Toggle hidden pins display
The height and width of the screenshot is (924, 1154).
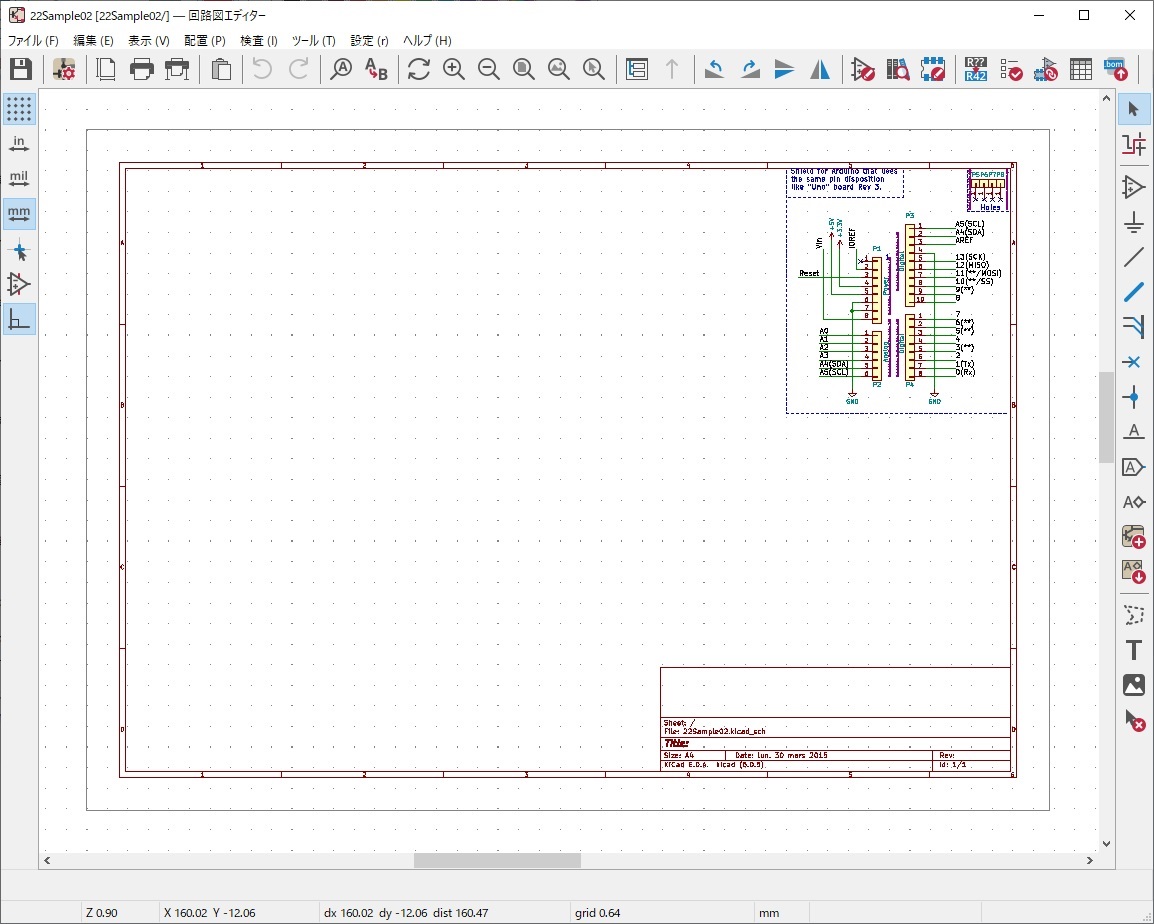(x=19, y=285)
